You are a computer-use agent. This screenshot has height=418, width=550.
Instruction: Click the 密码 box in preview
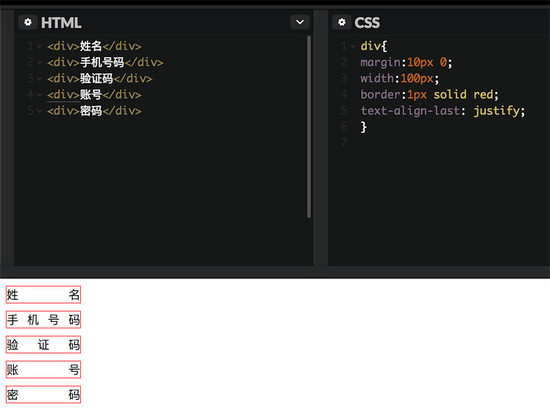[43, 395]
